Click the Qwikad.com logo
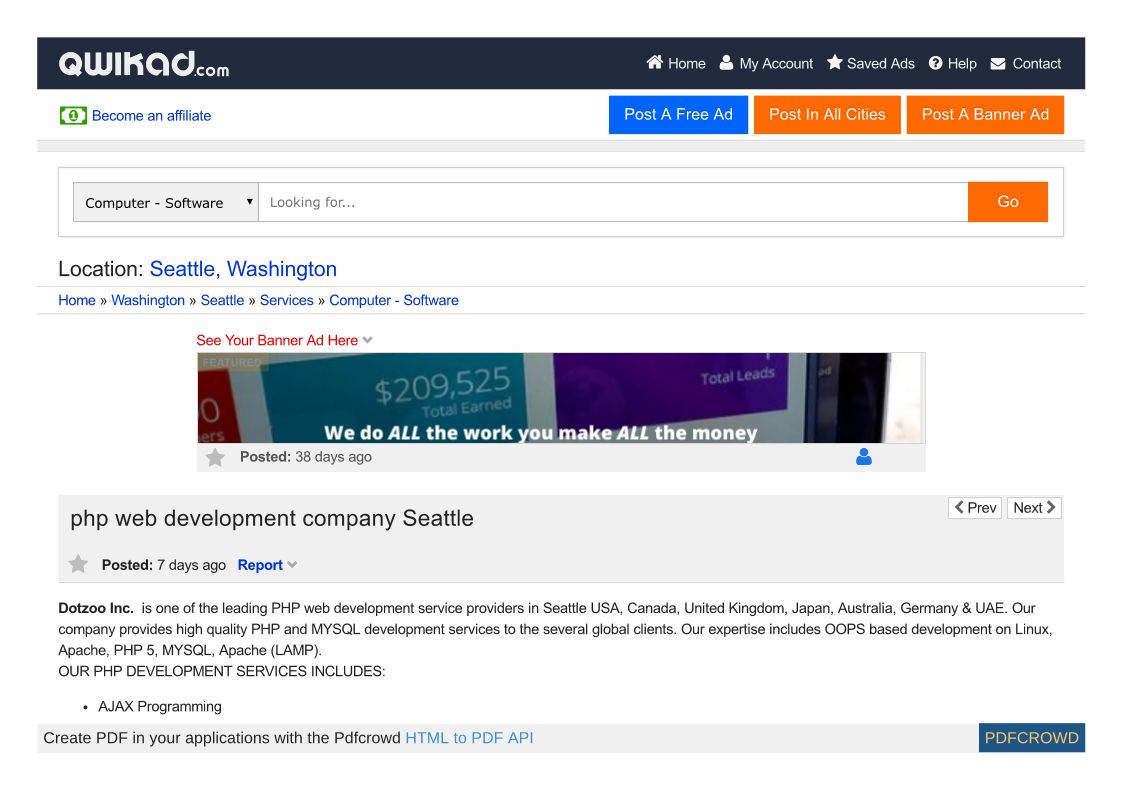 click(x=144, y=63)
